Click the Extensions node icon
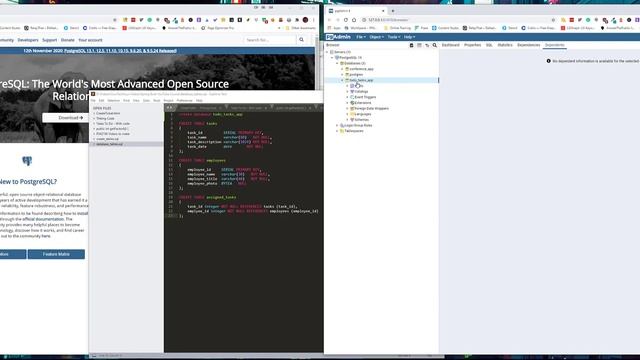The width and height of the screenshot is (640, 360). tap(352, 103)
